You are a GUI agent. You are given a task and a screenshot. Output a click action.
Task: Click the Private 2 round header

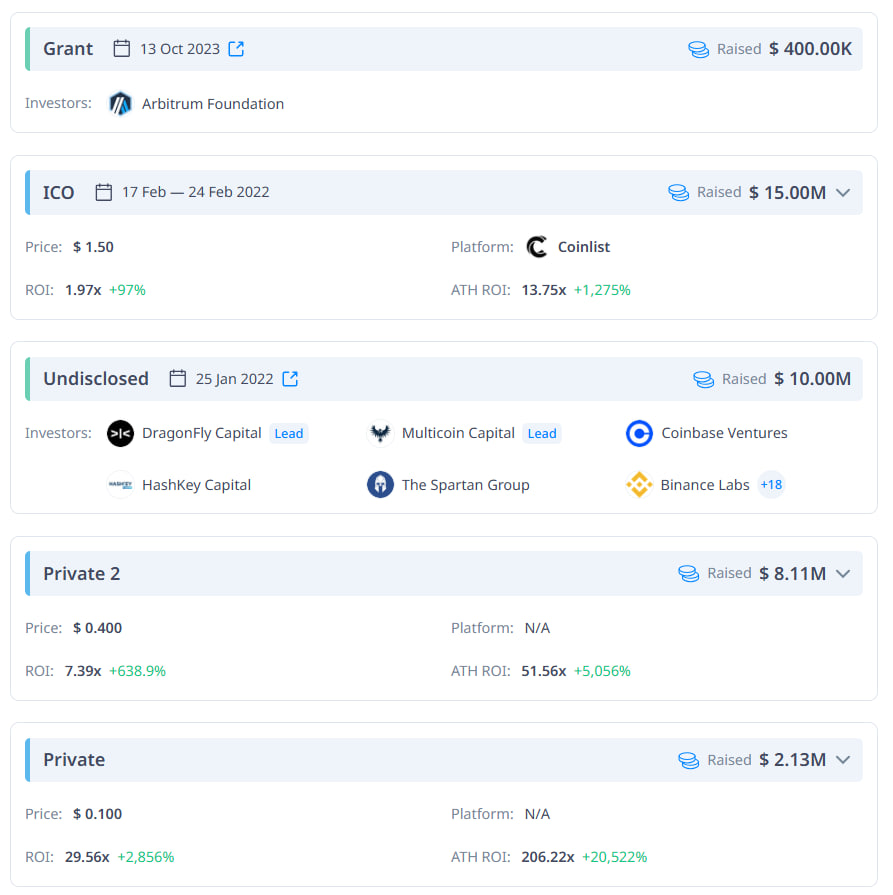pyautogui.click(x=81, y=574)
